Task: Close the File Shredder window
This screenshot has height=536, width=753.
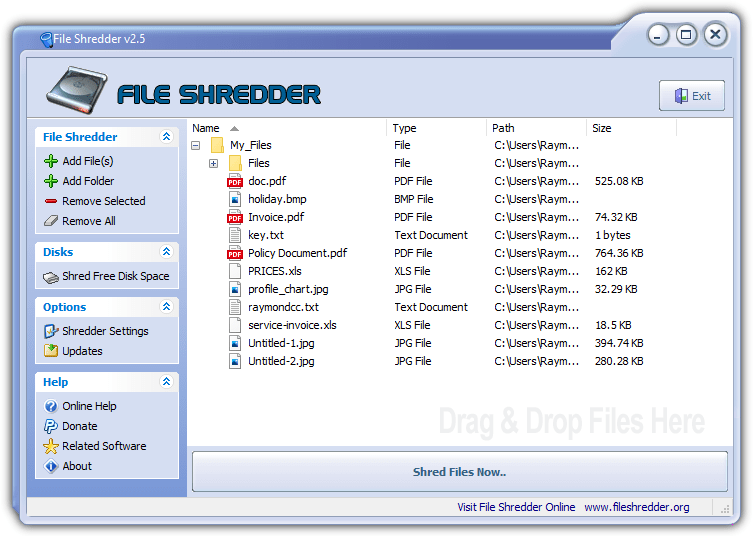Action: (x=715, y=35)
